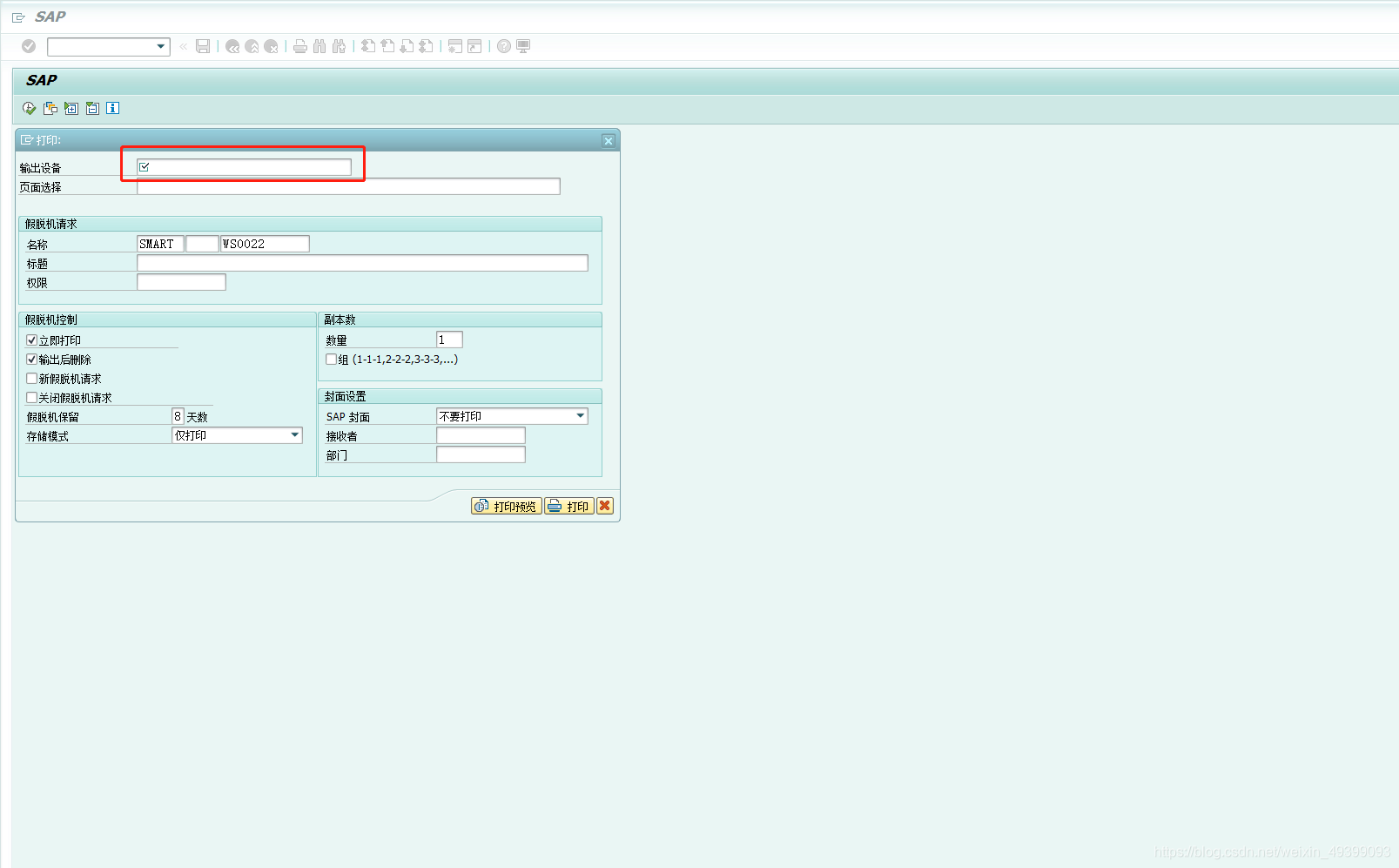Click the Last Page icon
Screen dimensions: 1399x868
(426, 46)
